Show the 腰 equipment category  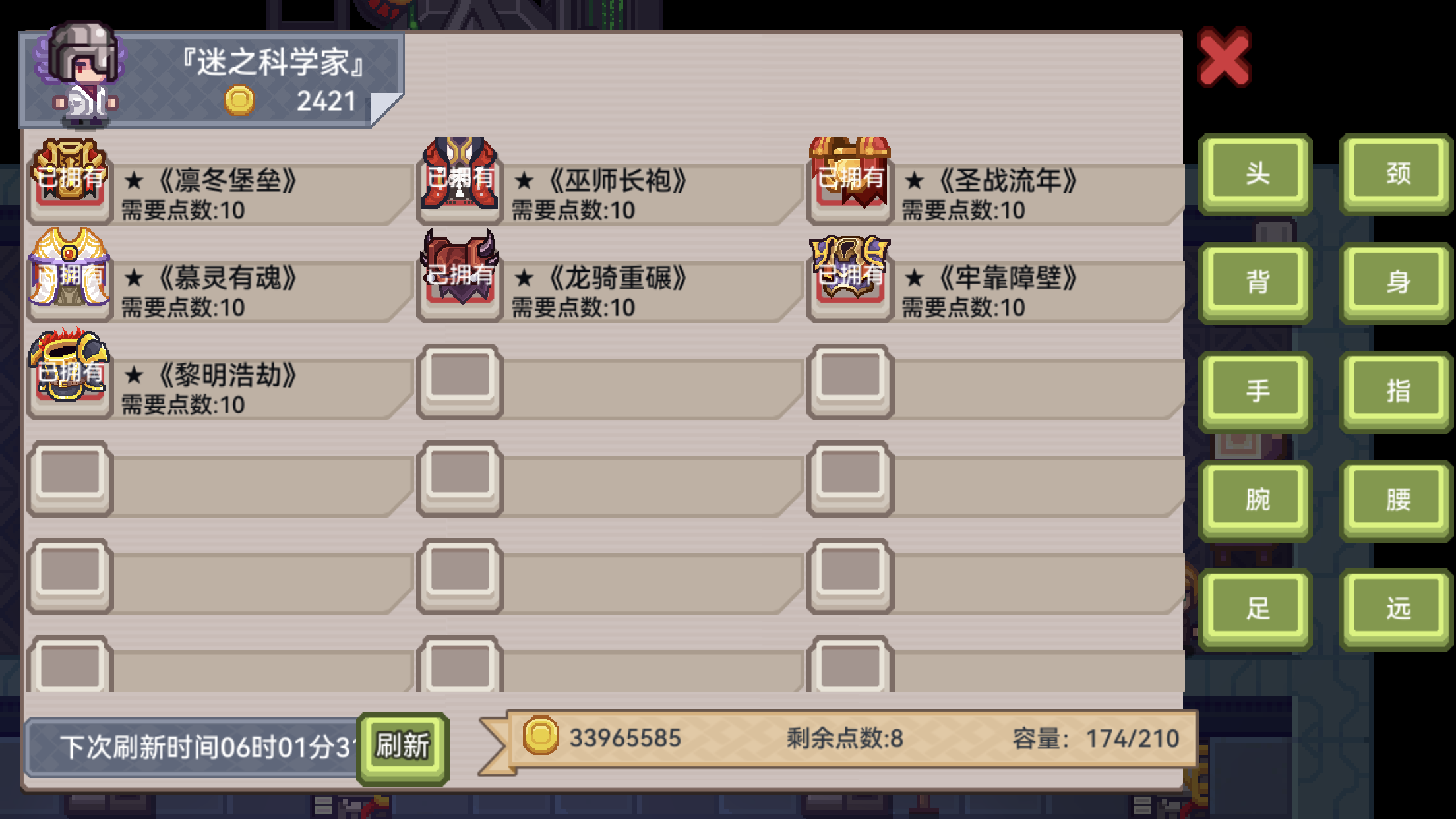[x=1397, y=500]
